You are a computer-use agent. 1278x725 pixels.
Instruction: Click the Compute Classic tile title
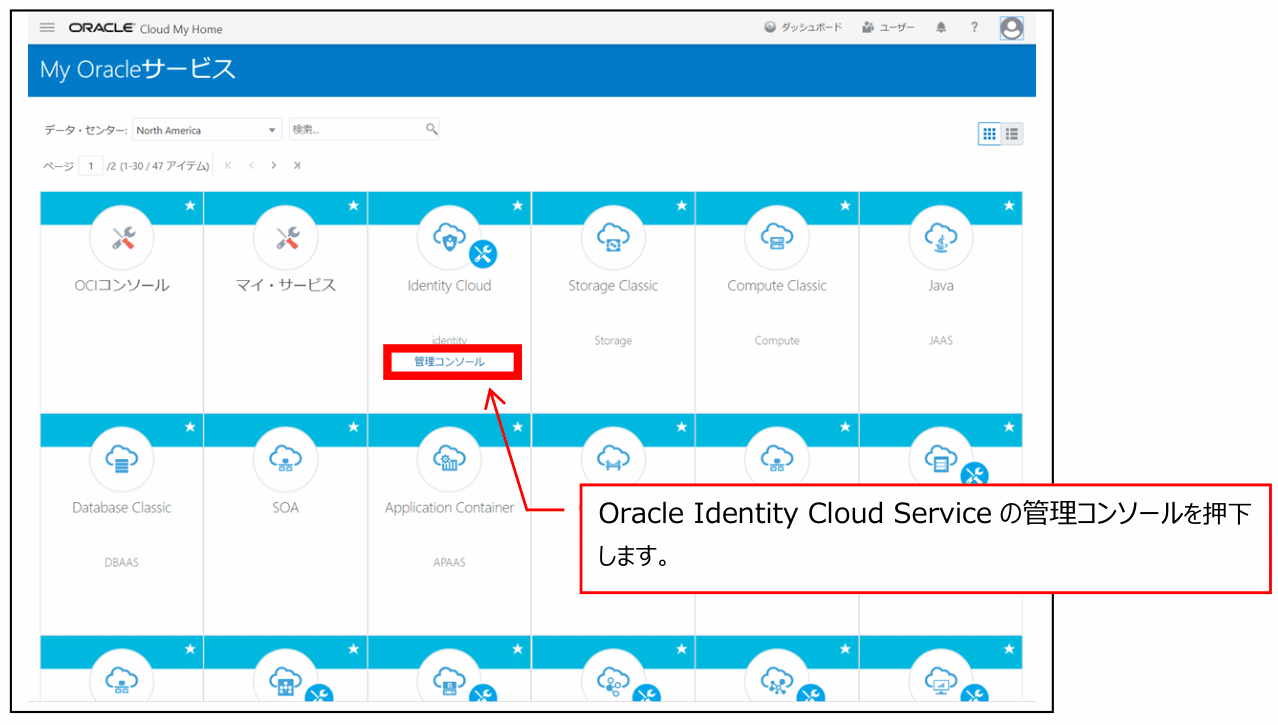[x=777, y=286]
